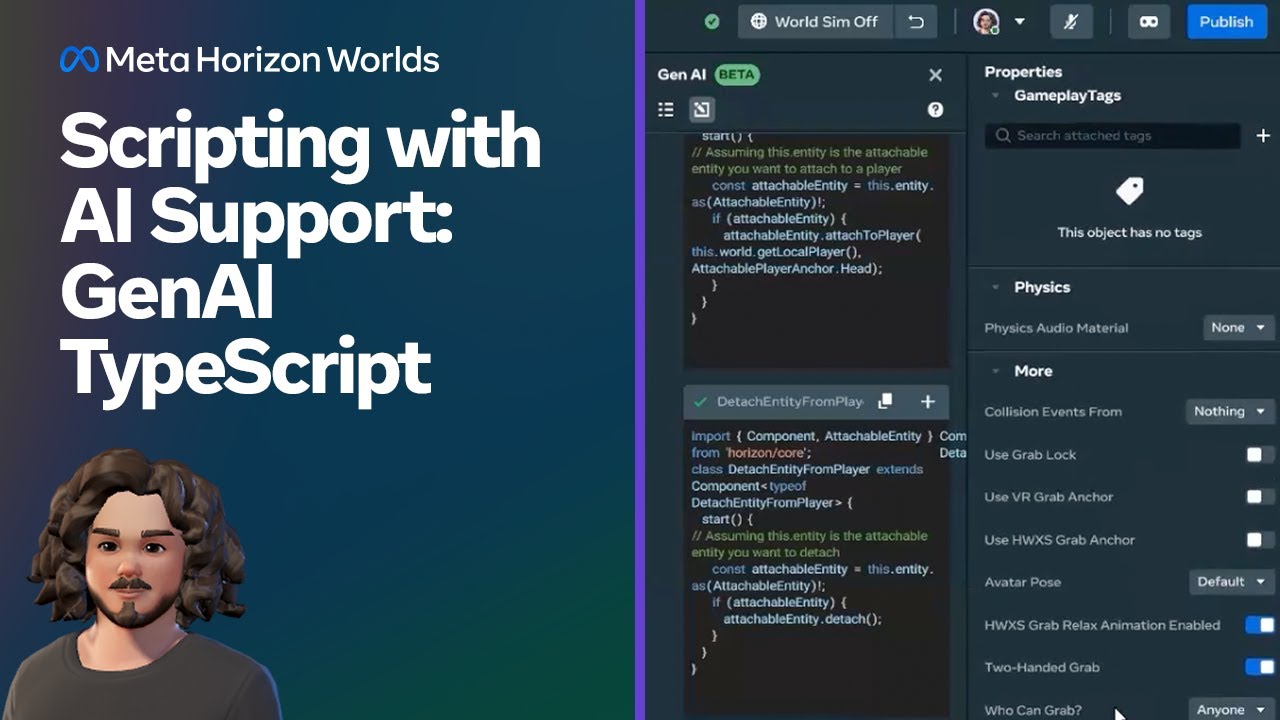Click the green status checkmark icon
Viewport: 1280px width, 720px height.
tap(712, 21)
